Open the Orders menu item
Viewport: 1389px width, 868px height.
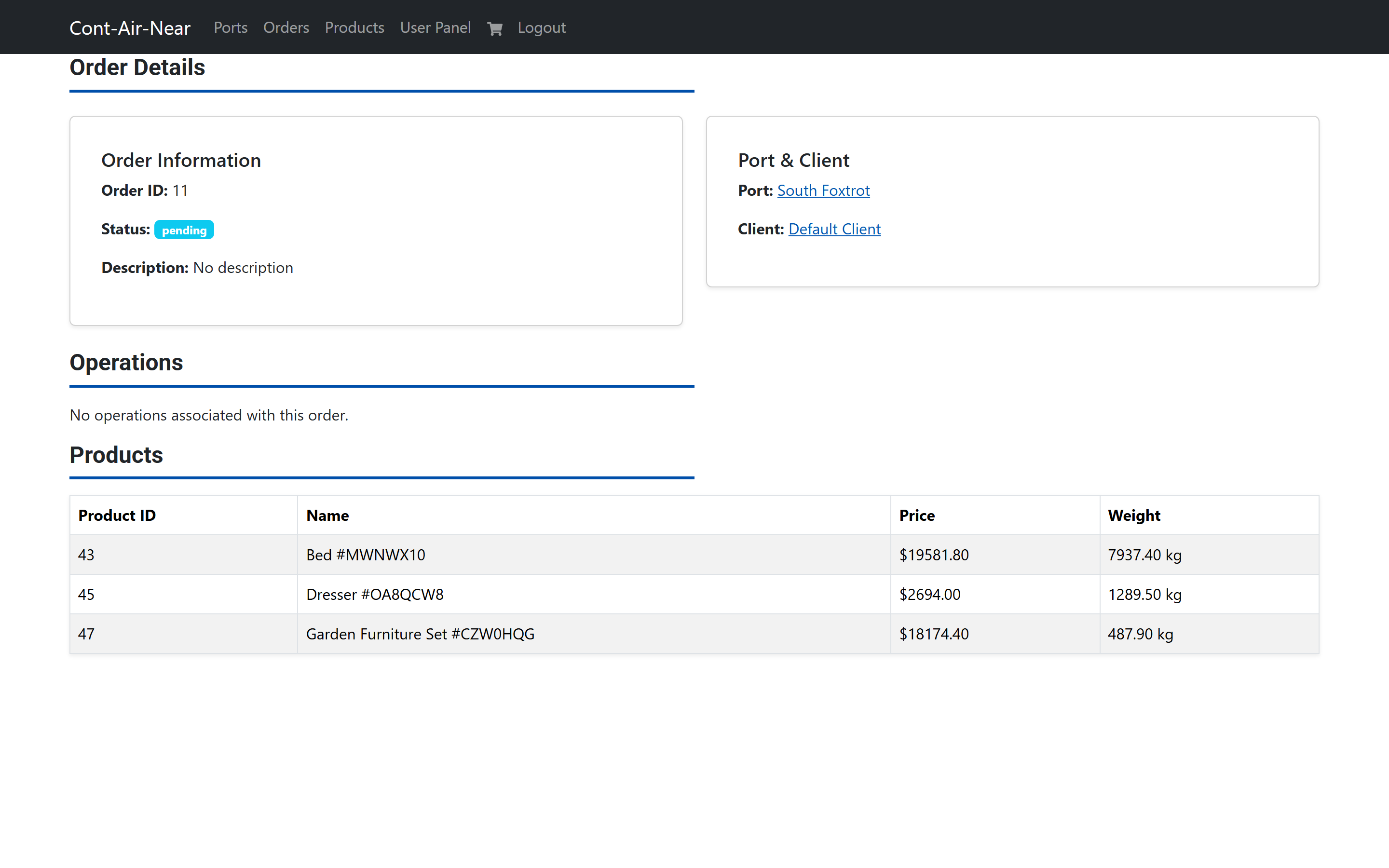(x=286, y=27)
